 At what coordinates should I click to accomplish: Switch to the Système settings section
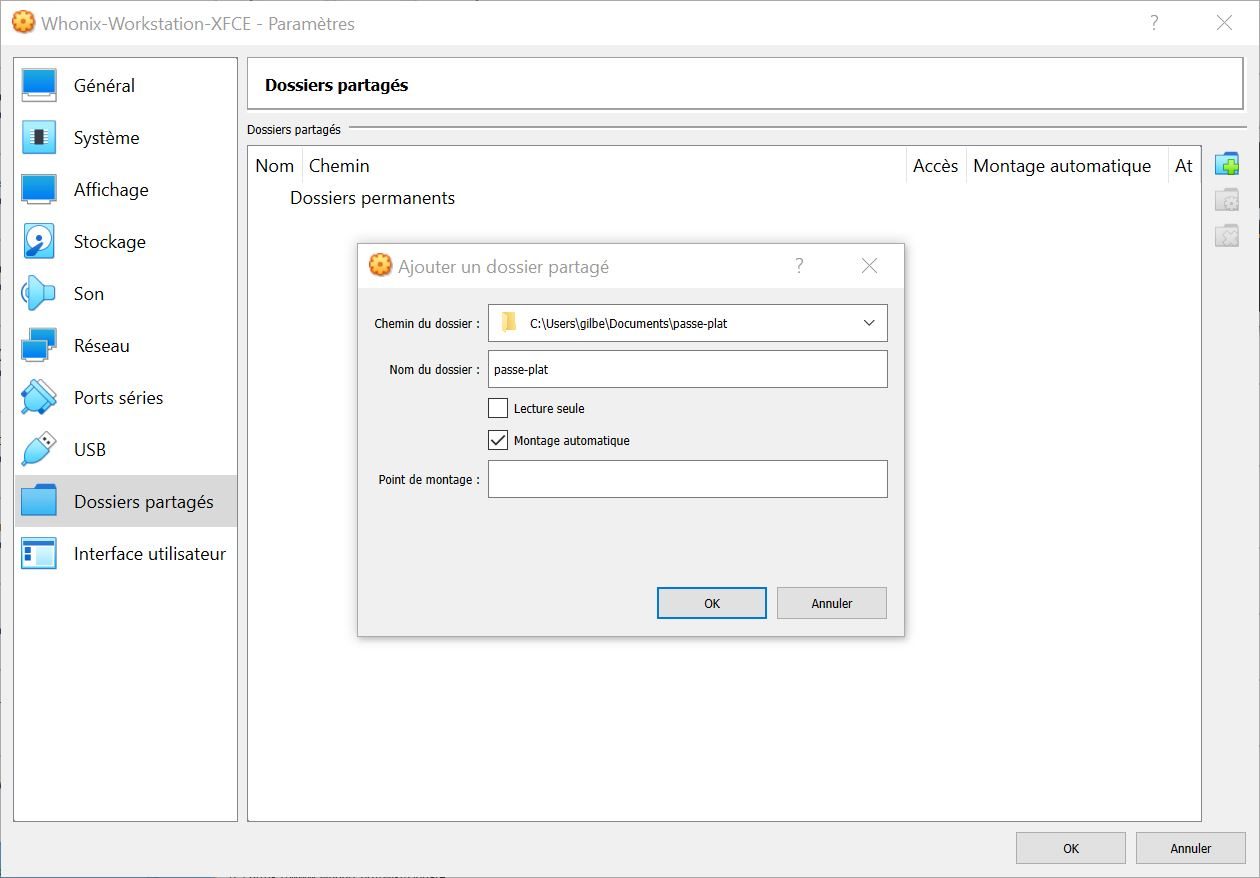pyautogui.click(x=126, y=138)
